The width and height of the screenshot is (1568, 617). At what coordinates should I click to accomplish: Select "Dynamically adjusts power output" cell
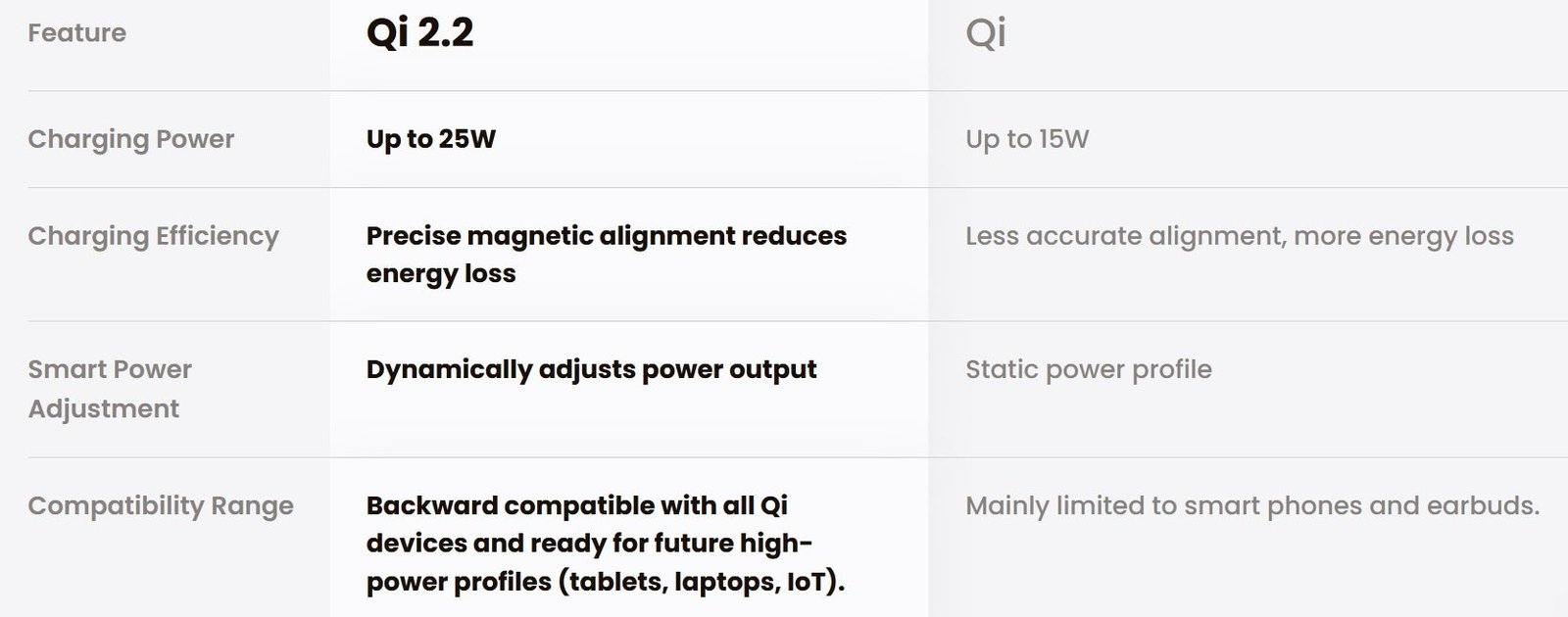(x=591, y=369)
